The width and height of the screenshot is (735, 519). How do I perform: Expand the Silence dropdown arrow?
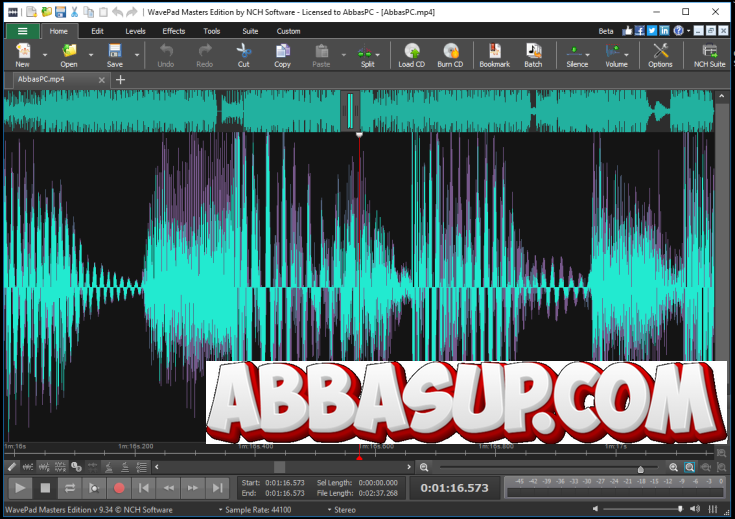coord(588,55)
